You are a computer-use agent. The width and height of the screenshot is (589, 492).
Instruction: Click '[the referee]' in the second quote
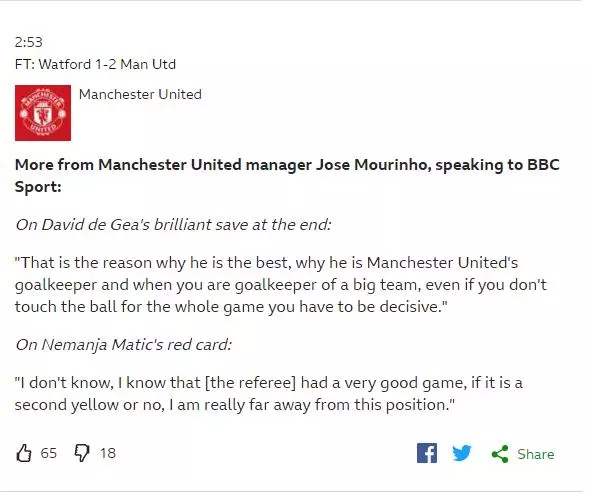251,383
